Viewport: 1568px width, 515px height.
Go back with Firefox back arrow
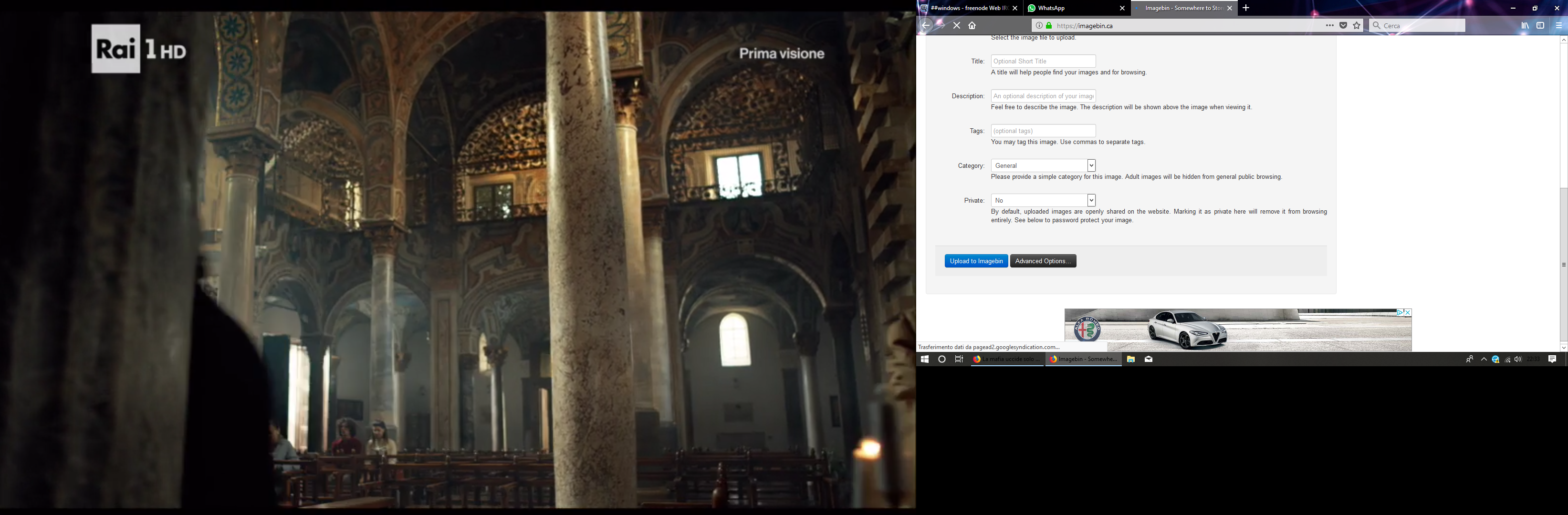coord(925,26)
